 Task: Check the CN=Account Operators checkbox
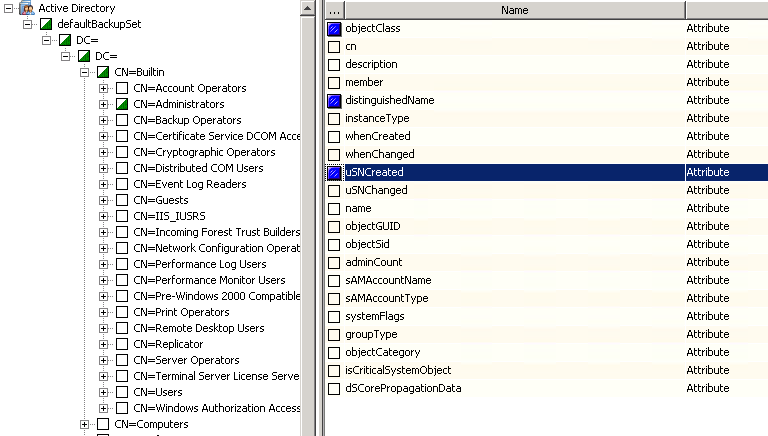click(x=122, y=88)
